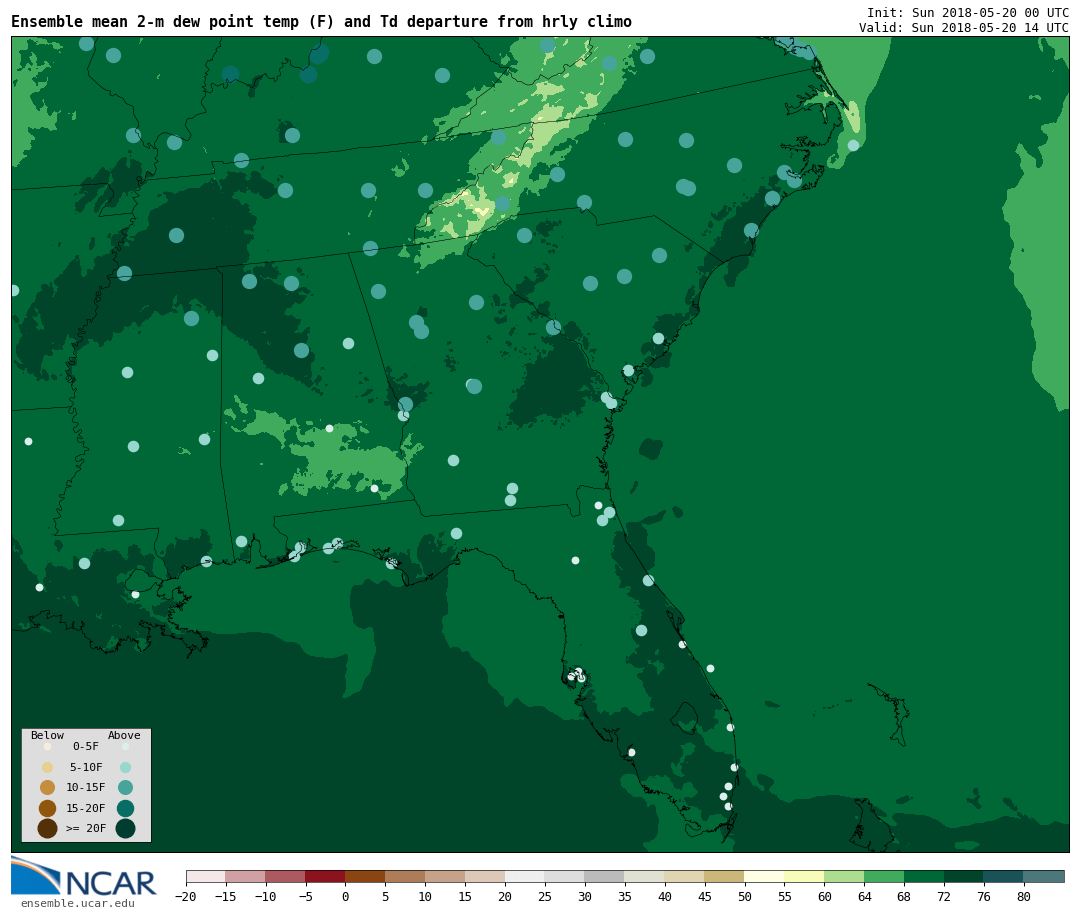Select the Above 5-10F light teal legend circle
This screenshot has height=915, width=1080.
pos(125,767)
